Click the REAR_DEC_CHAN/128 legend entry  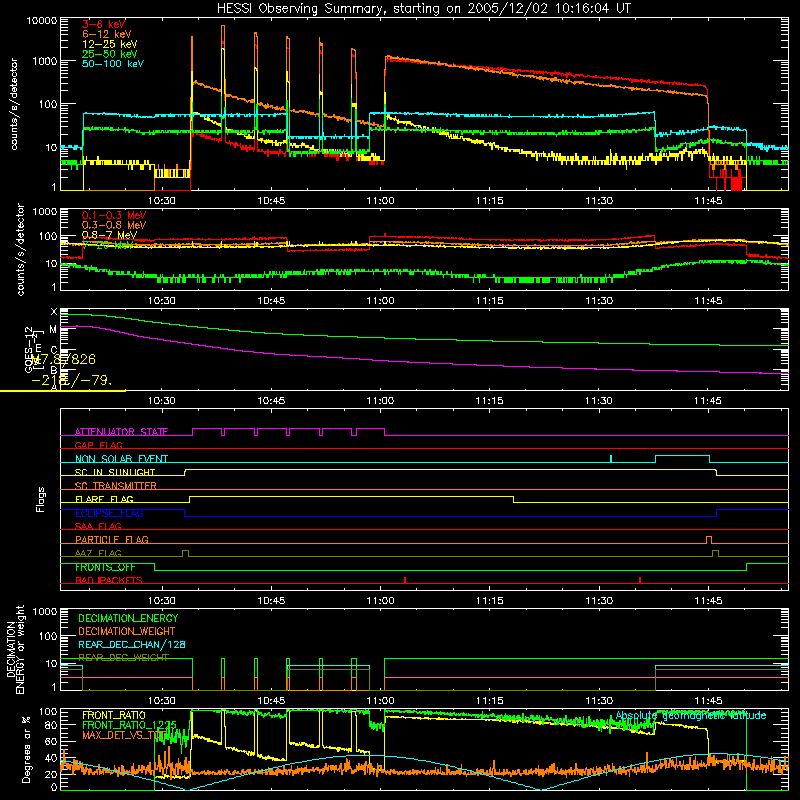tap(132, 644)
